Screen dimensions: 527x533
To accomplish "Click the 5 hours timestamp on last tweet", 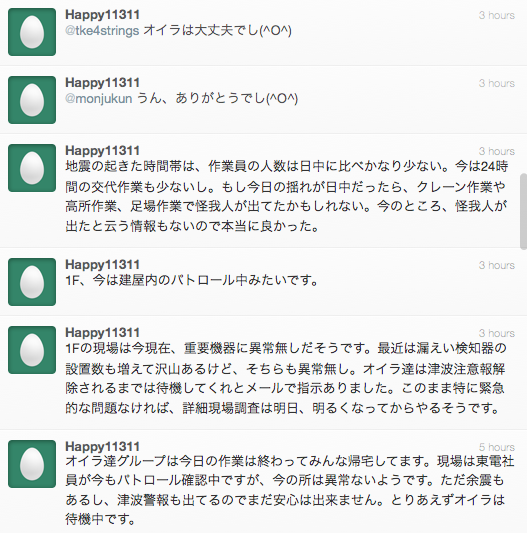I will point(497,447).
